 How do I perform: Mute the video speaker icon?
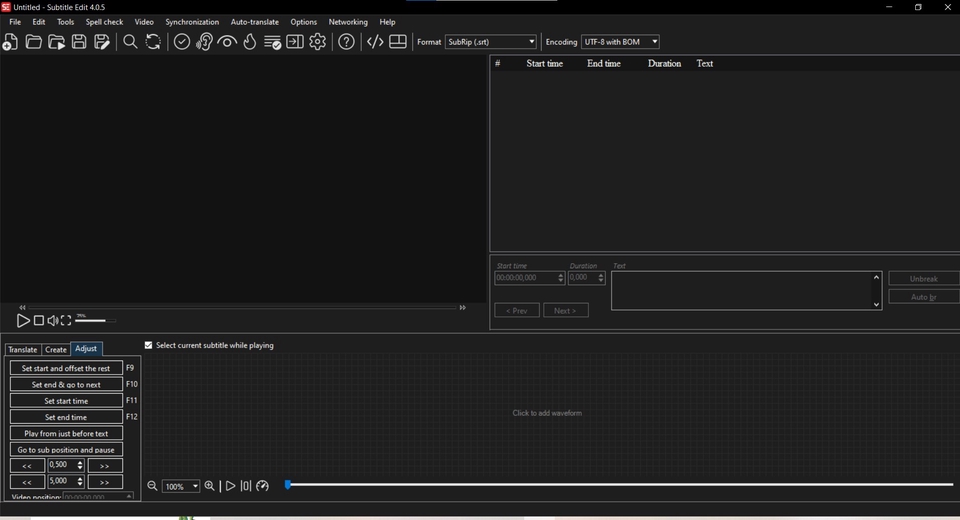point(53,320)
